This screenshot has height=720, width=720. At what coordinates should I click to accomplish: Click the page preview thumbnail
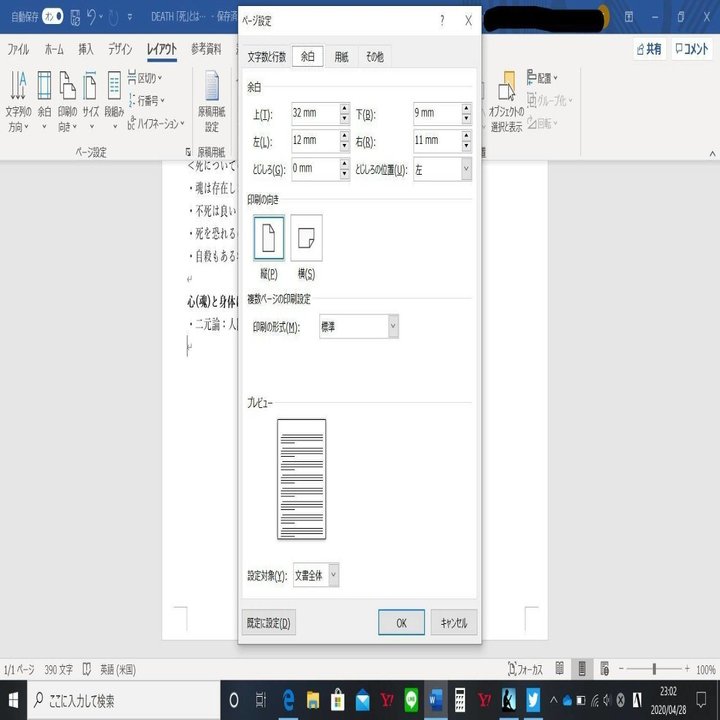point(301,479)
